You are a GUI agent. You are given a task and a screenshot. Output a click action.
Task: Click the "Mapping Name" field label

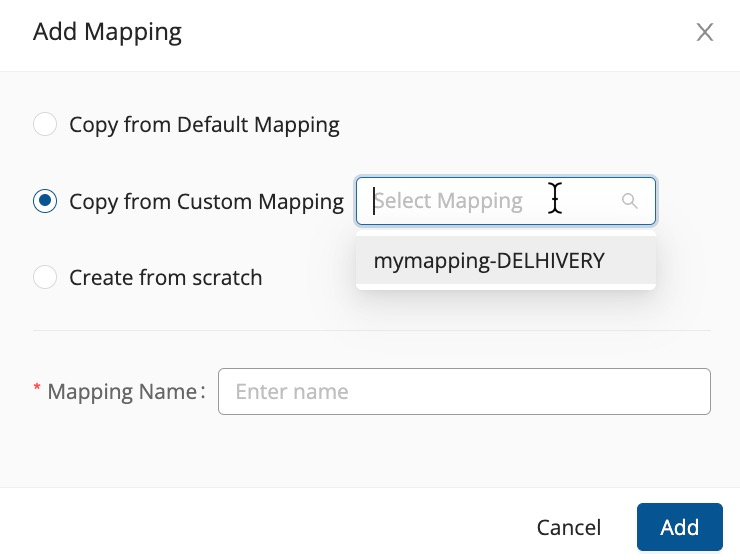(125, 391)
